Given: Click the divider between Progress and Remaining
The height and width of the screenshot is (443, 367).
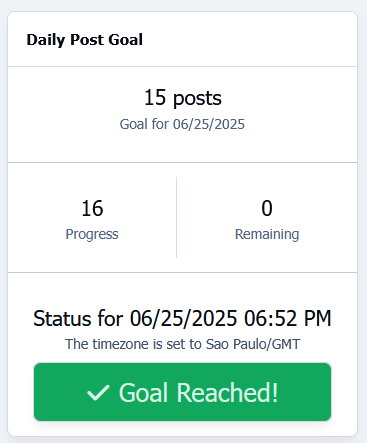Looking at the screenshot, I should click(176, 217).
